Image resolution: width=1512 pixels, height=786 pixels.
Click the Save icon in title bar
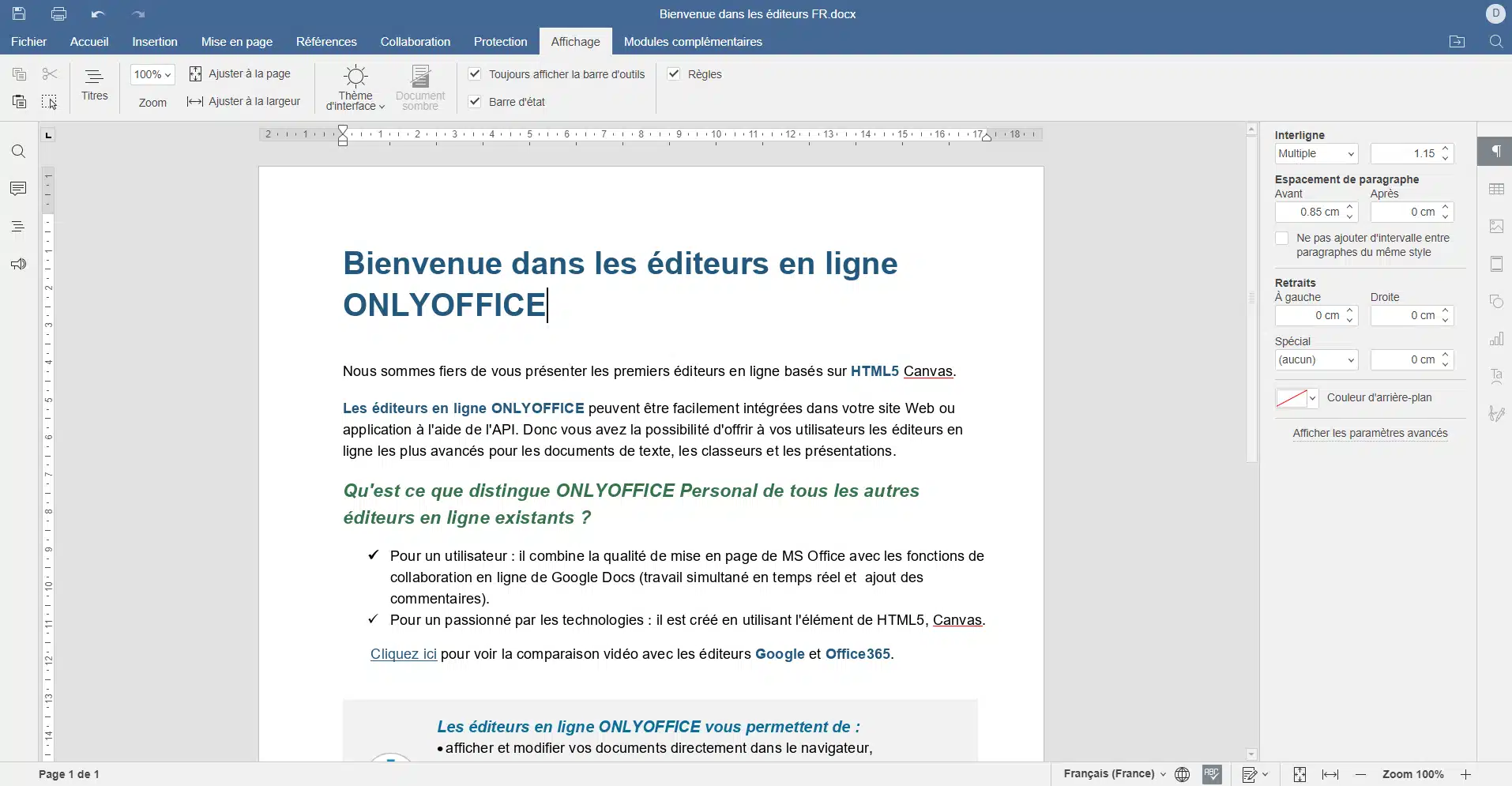tap(19, 13)
